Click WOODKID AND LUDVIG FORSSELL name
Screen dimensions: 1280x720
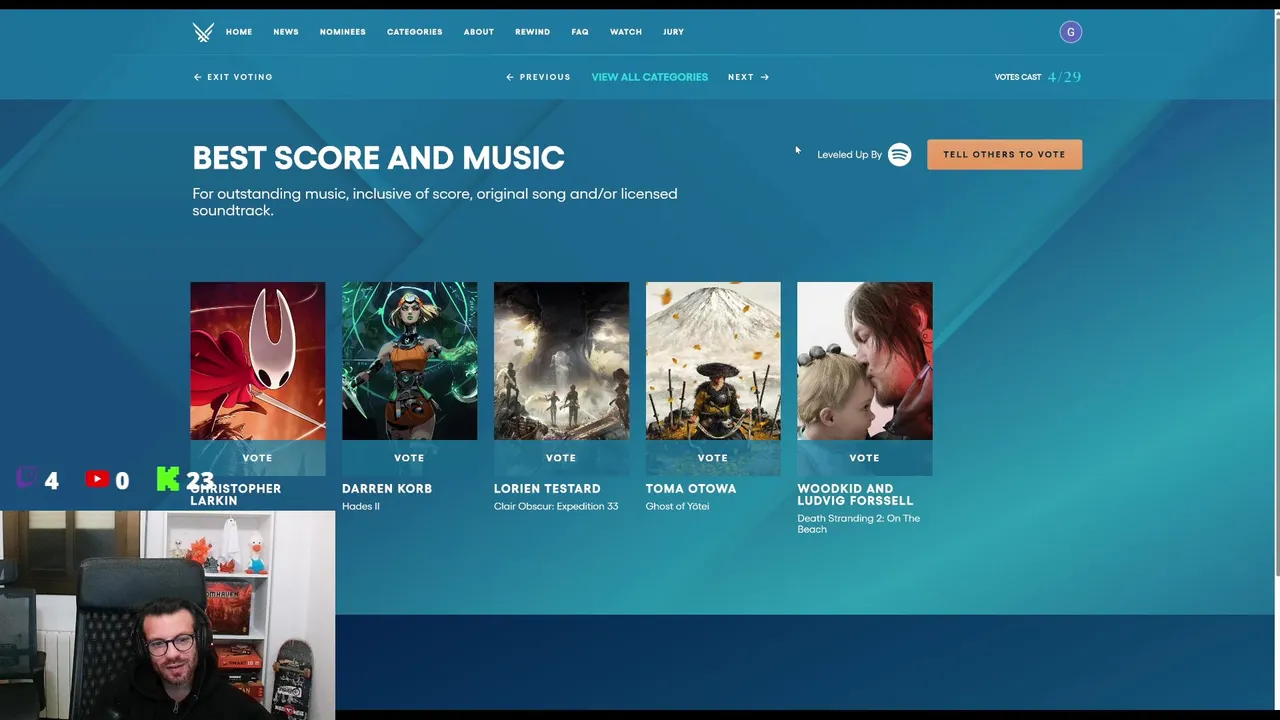pos(855,495)
